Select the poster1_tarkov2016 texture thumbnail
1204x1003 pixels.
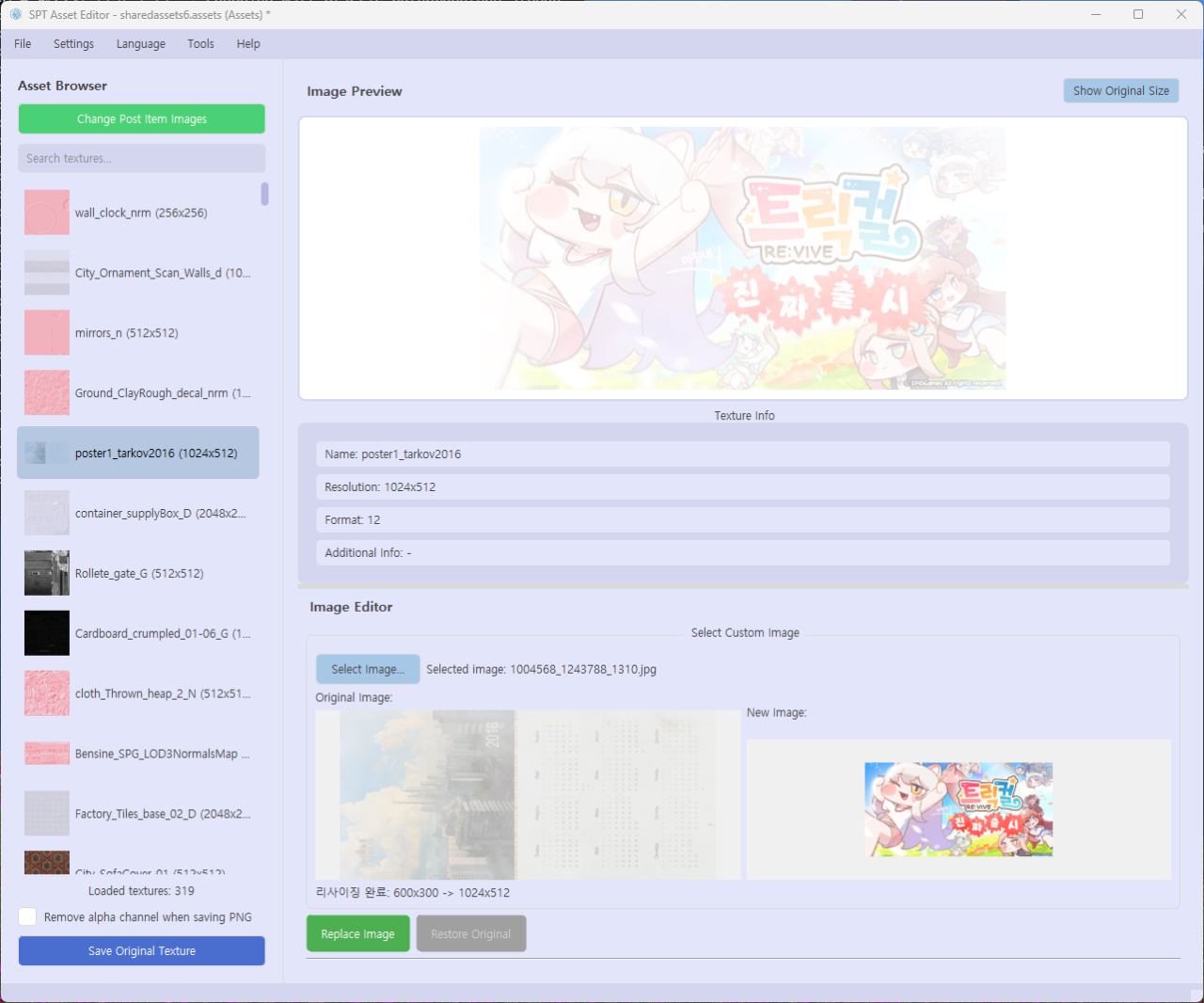point(47,454)
